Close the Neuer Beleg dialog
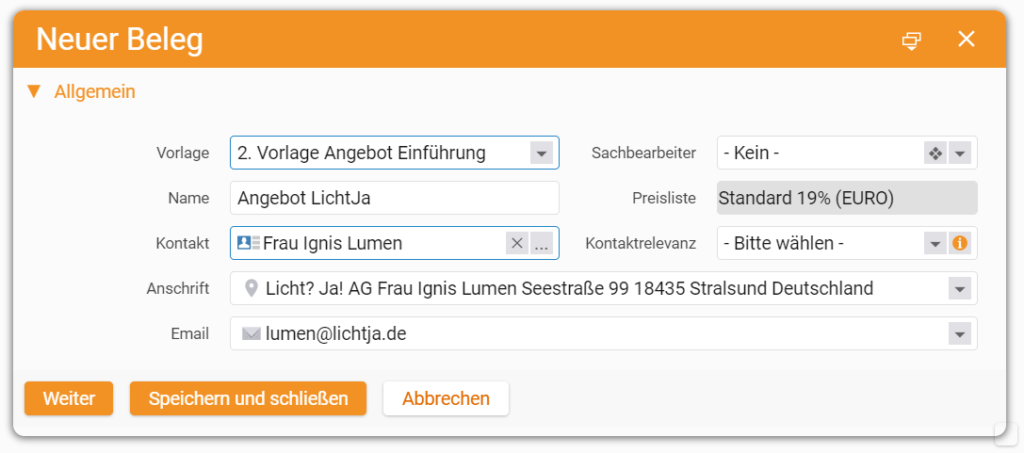This screenshot has height=453, width=1024. tap(966, 39)
